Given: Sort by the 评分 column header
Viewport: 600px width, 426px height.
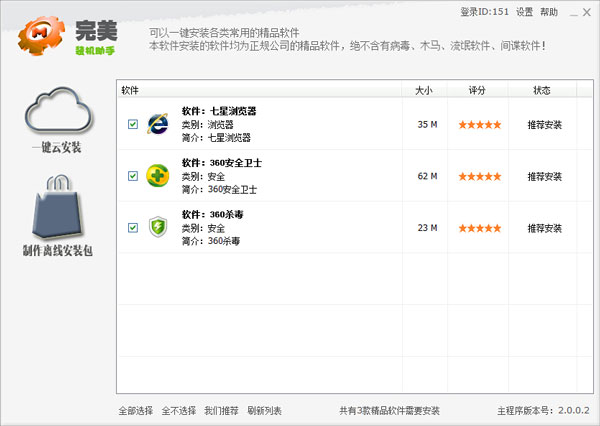Looking at the screenshot, I should click(478, 90).
